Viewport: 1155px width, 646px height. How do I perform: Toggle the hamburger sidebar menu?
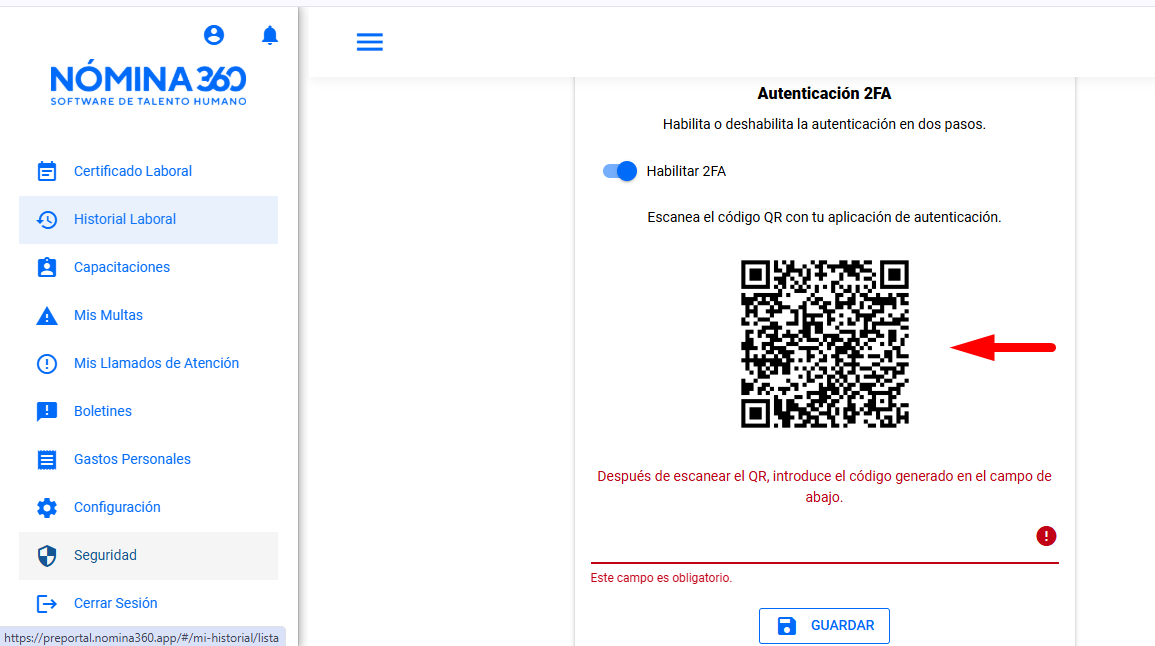(x=370, y=42)
